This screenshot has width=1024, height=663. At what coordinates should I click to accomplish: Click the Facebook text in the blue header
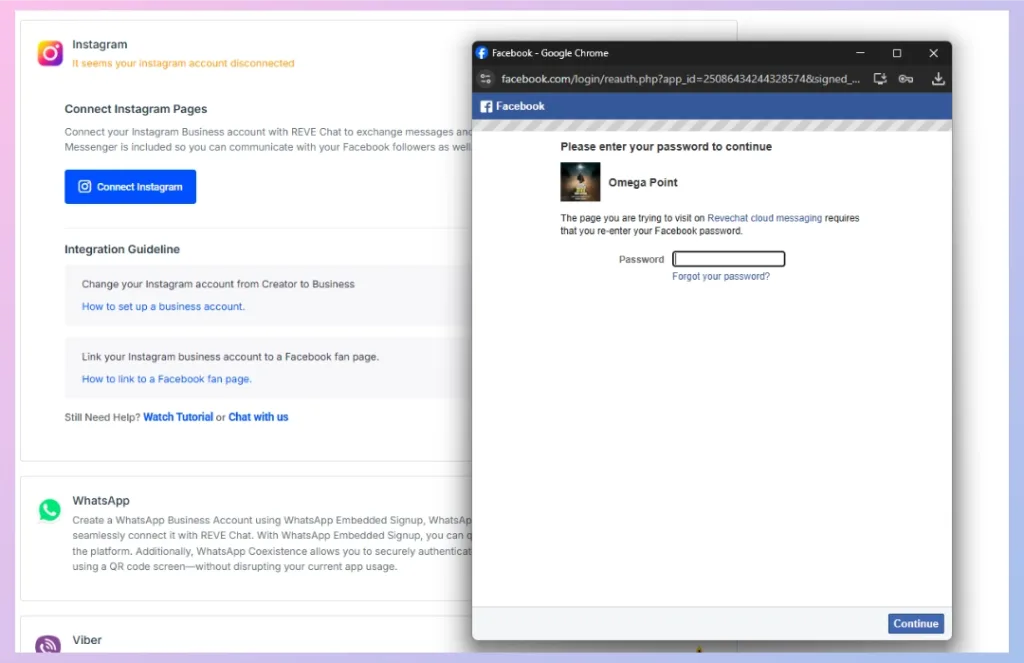coord(520,106)
